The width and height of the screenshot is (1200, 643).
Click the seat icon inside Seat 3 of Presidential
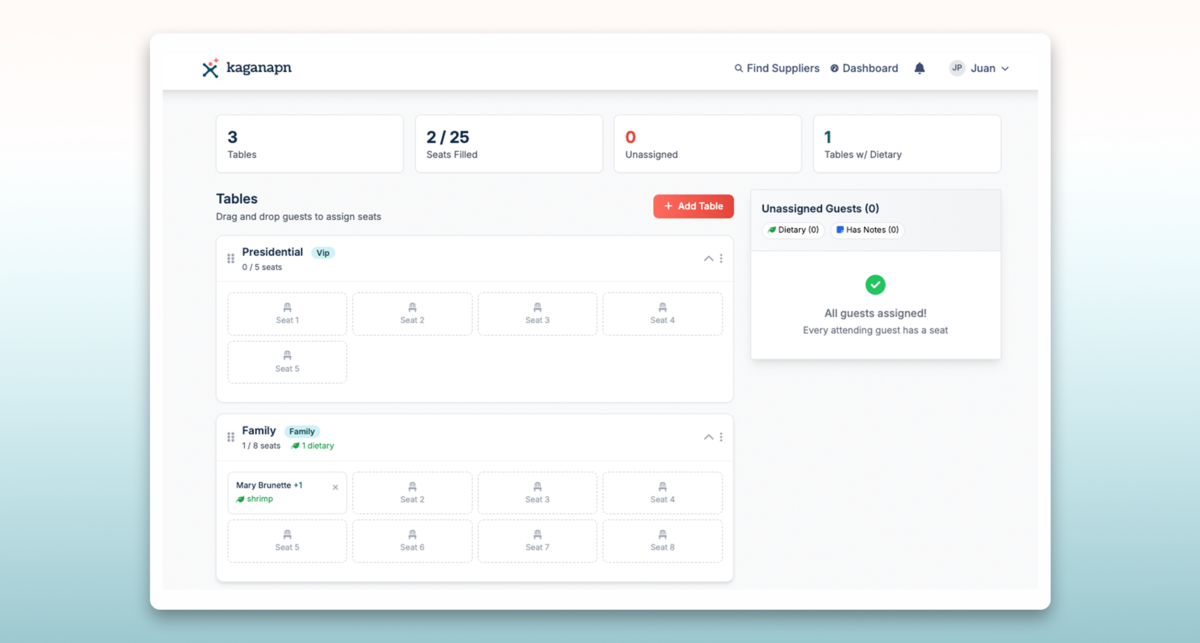click(x=537, y=308)
